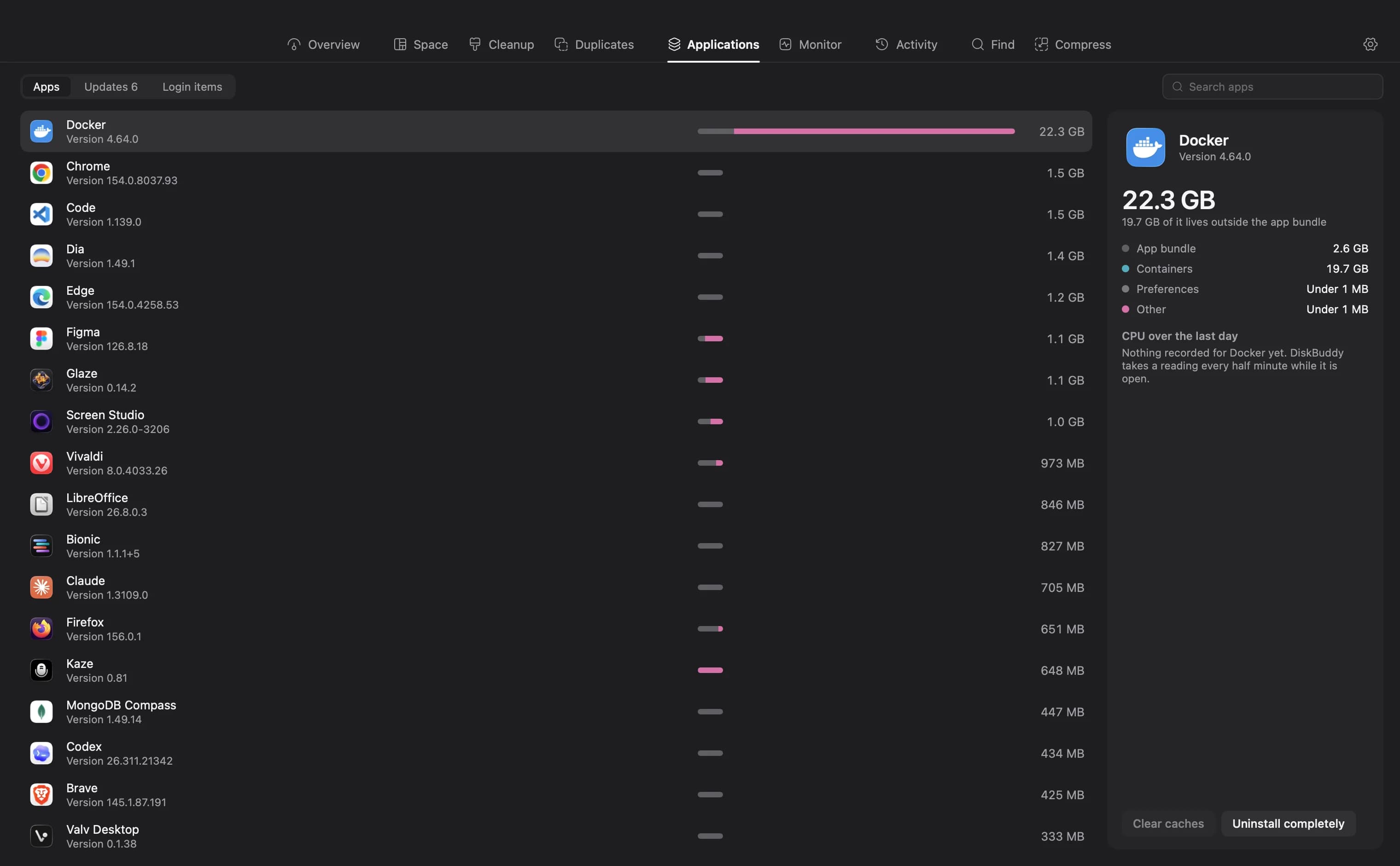Open the Duplicates tab
This screenshot has height=866, width=1400.
595,45
